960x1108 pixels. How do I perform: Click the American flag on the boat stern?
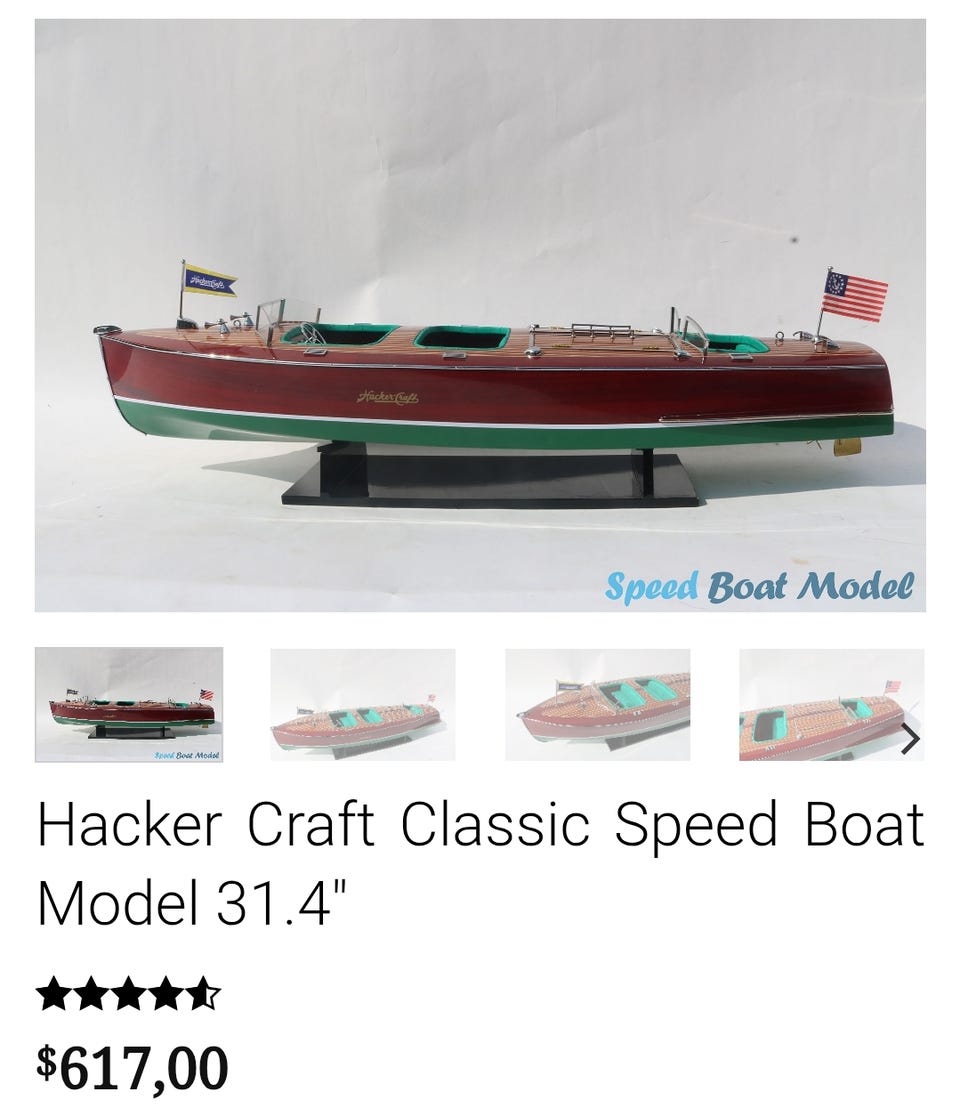[x=855, y=295]
